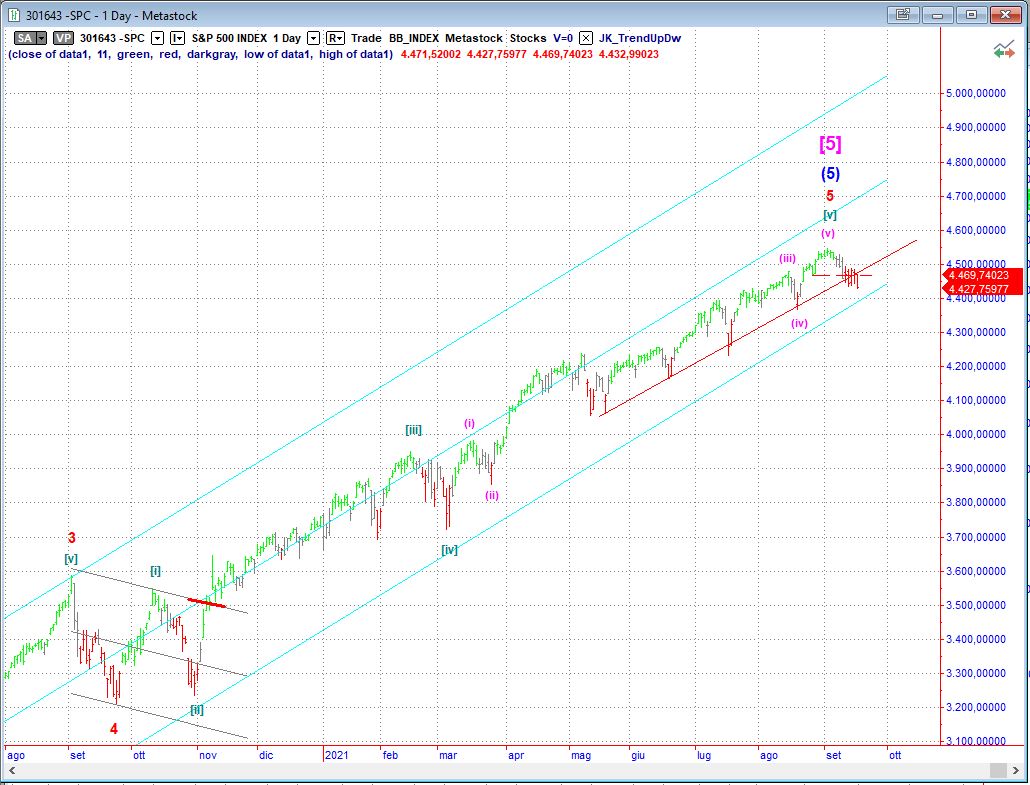Click the red 4.427,75977 price tag
Screen dimensions: 1030x785
click(981, 288)
